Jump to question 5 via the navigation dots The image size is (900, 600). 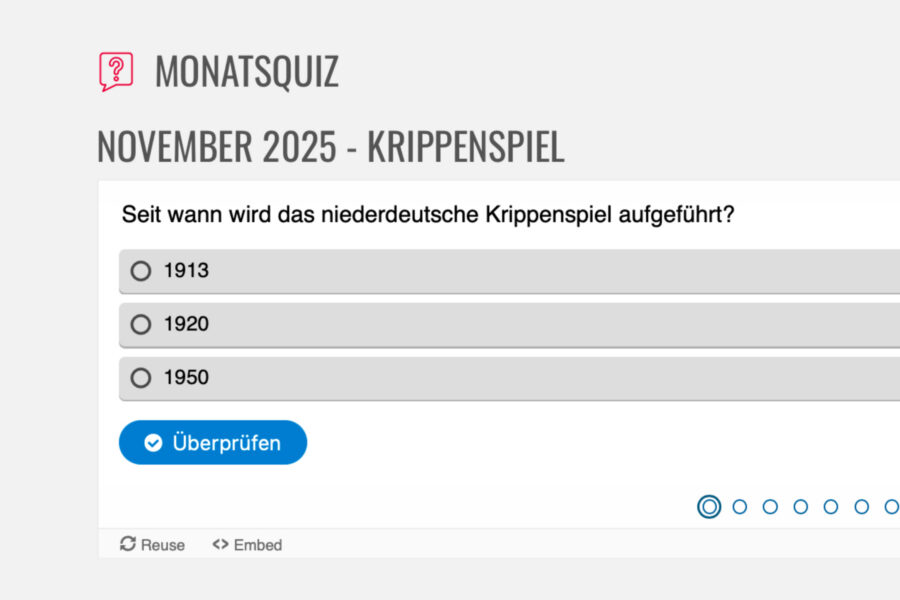(830, 506)
